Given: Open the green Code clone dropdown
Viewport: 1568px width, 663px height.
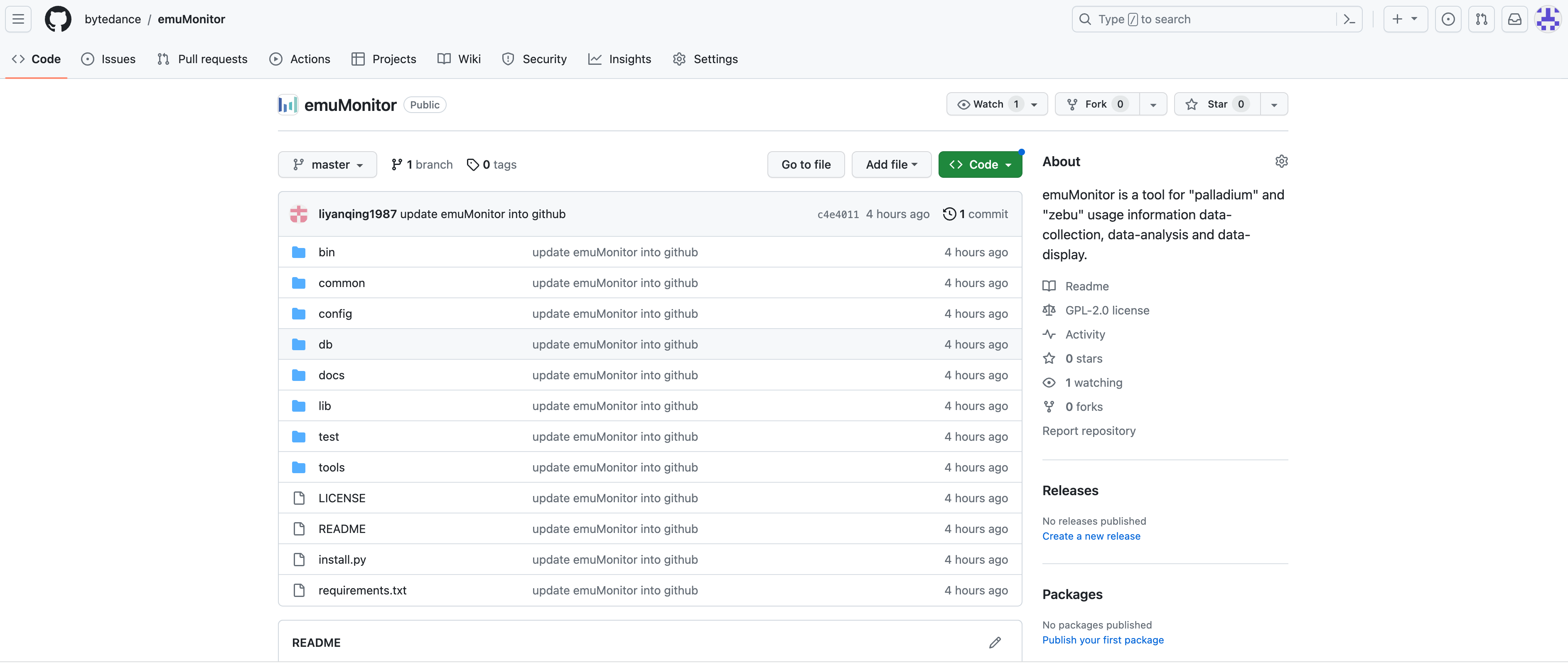Looking at the screenshot, I should tap(980, 165).
